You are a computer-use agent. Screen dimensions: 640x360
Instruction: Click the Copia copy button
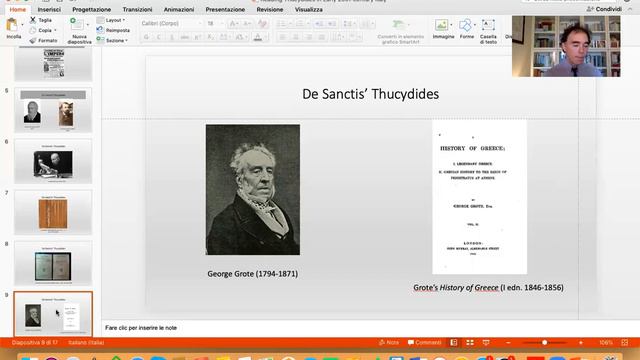click(x=41, y=30)
